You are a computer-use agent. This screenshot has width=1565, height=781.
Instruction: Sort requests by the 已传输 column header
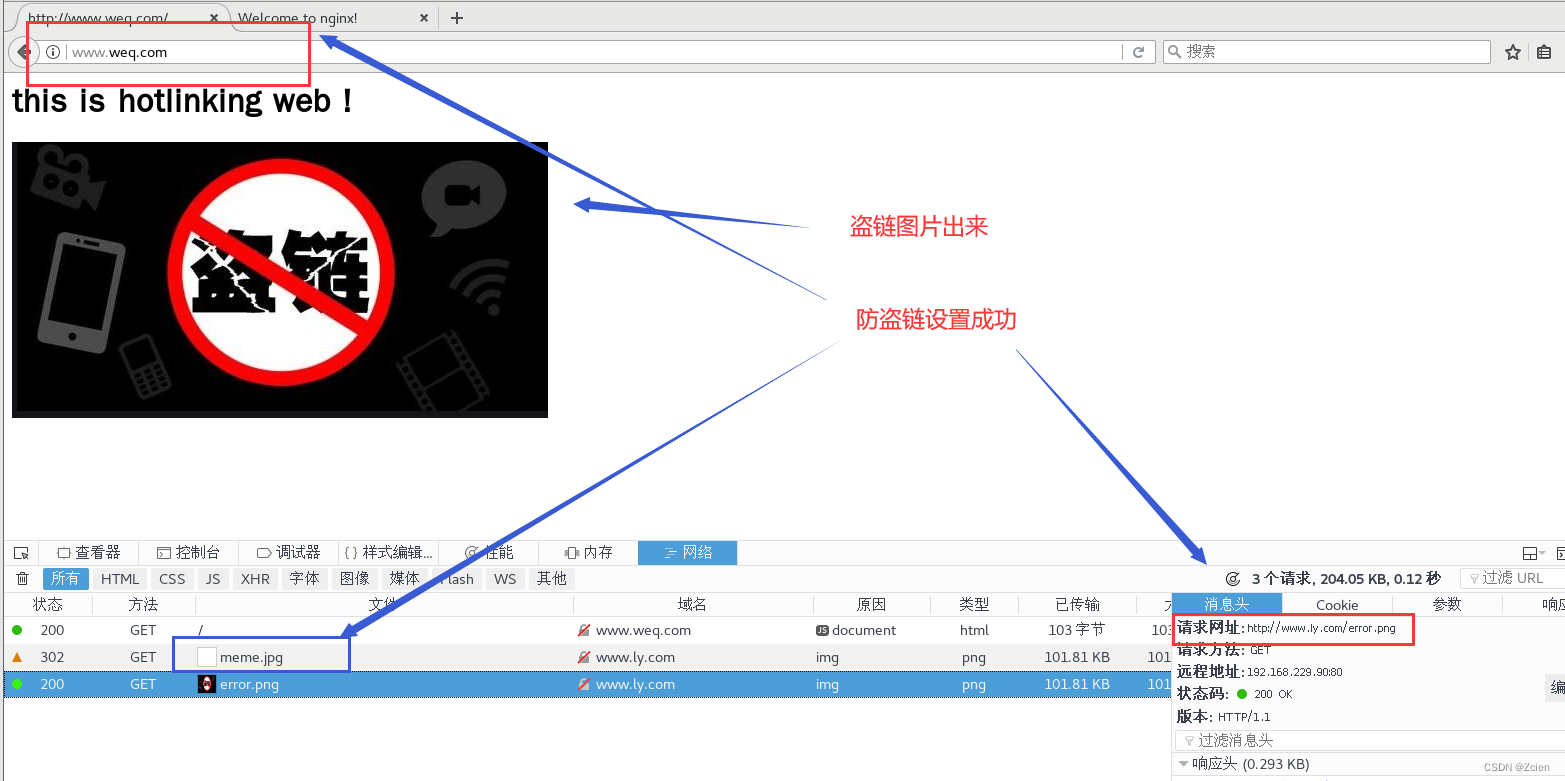tap(1077, 604)
